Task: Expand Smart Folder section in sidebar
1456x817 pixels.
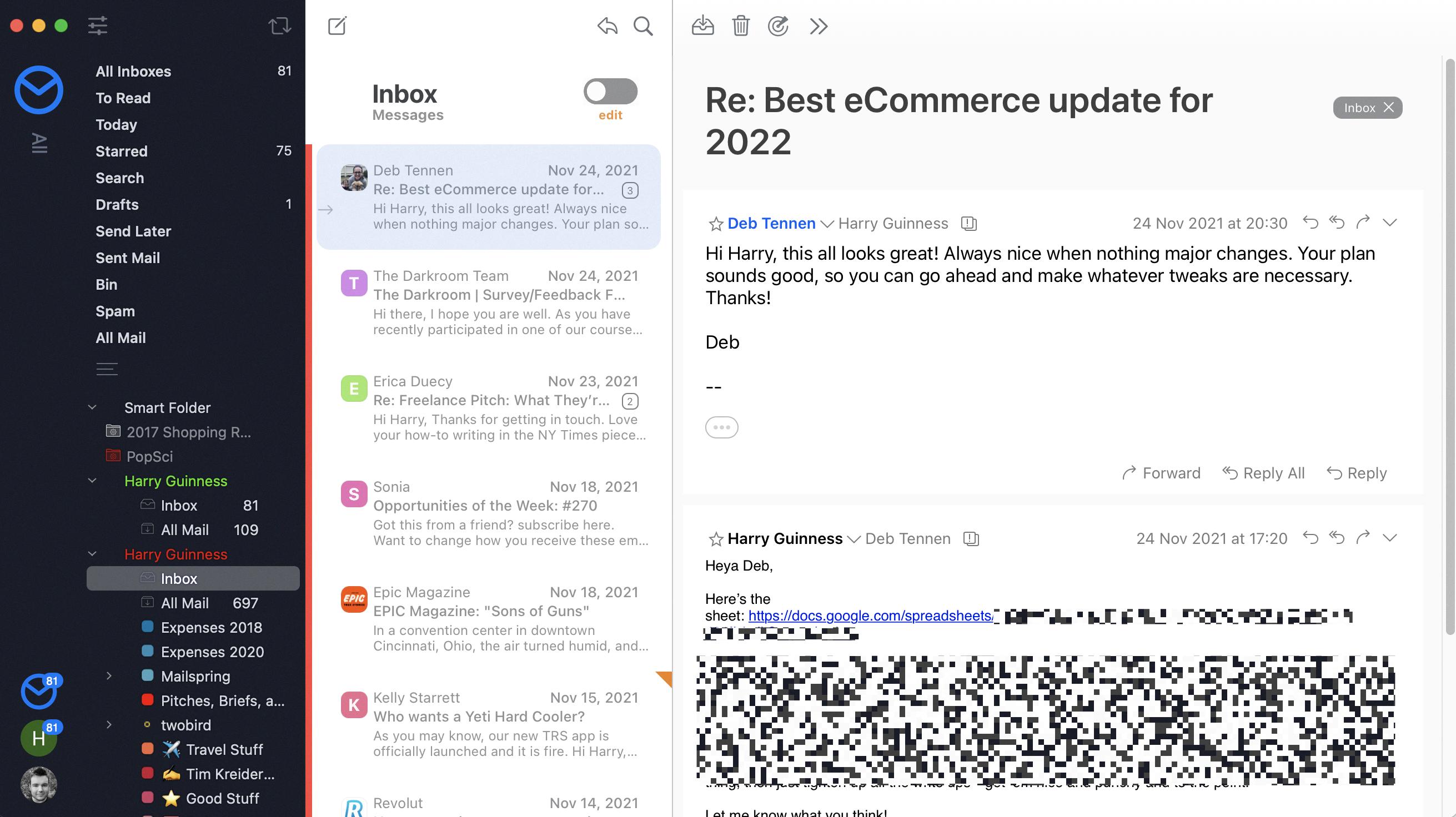Action: coord(91,407)
